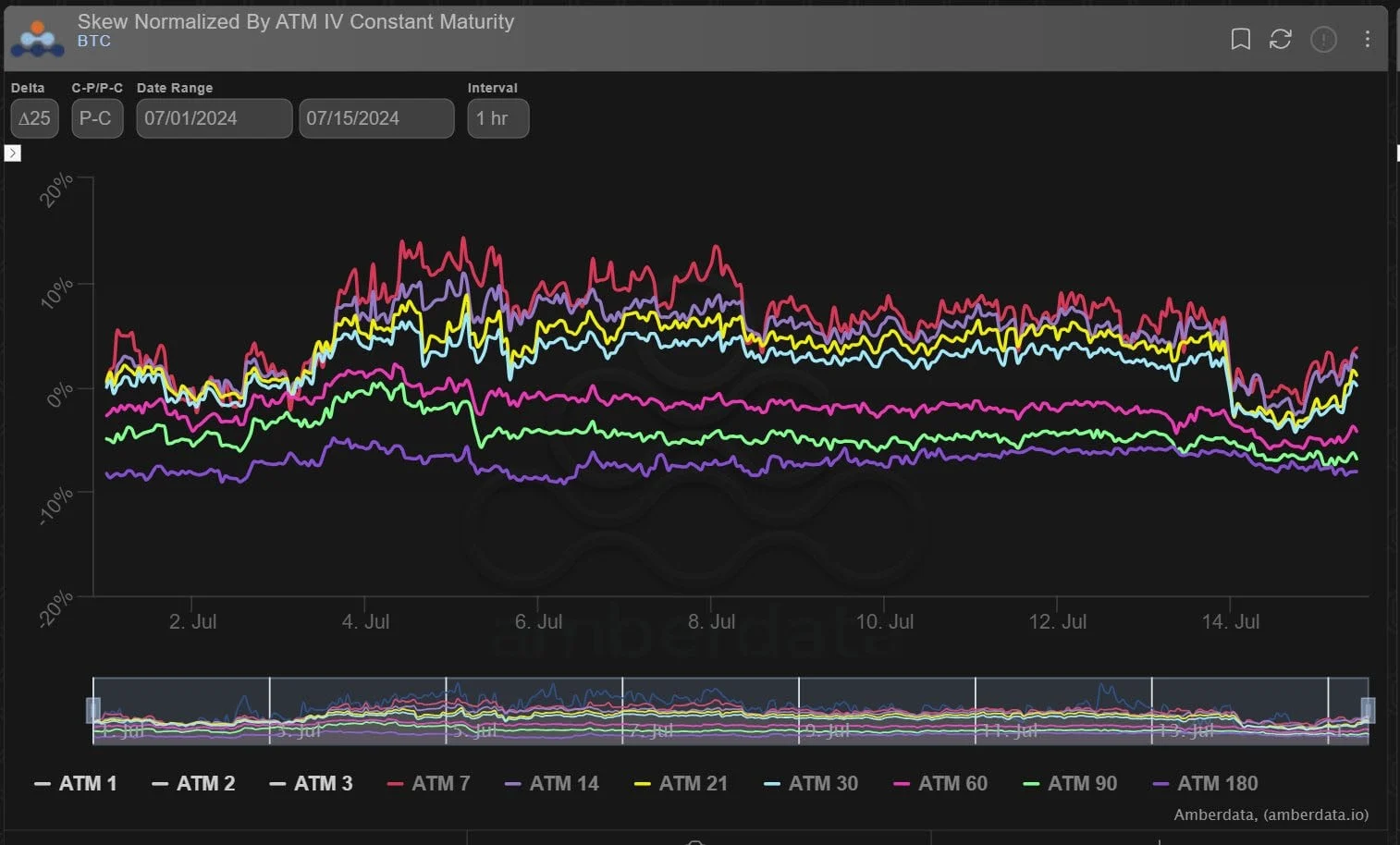Click the 12. Jul x-axis label
The image size is (1400, 845).
[1057, 621]
